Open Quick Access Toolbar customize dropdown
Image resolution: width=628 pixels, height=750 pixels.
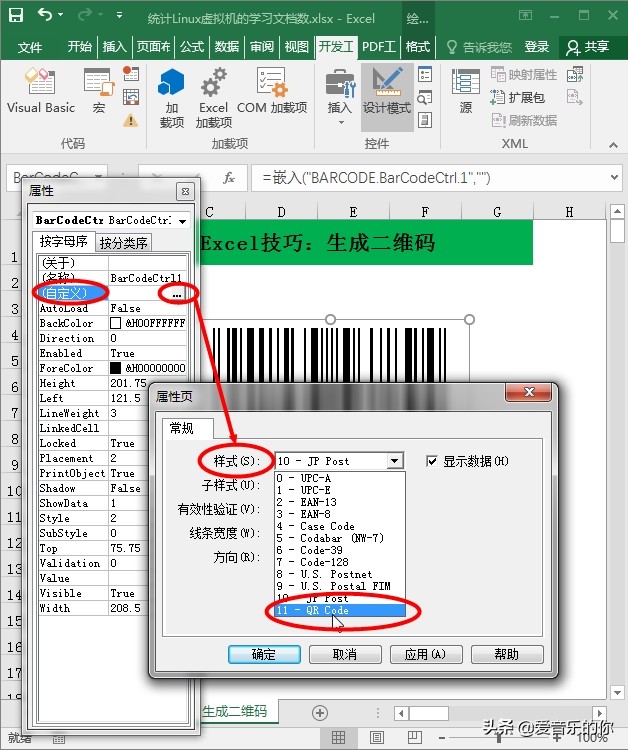coord(119,15)
